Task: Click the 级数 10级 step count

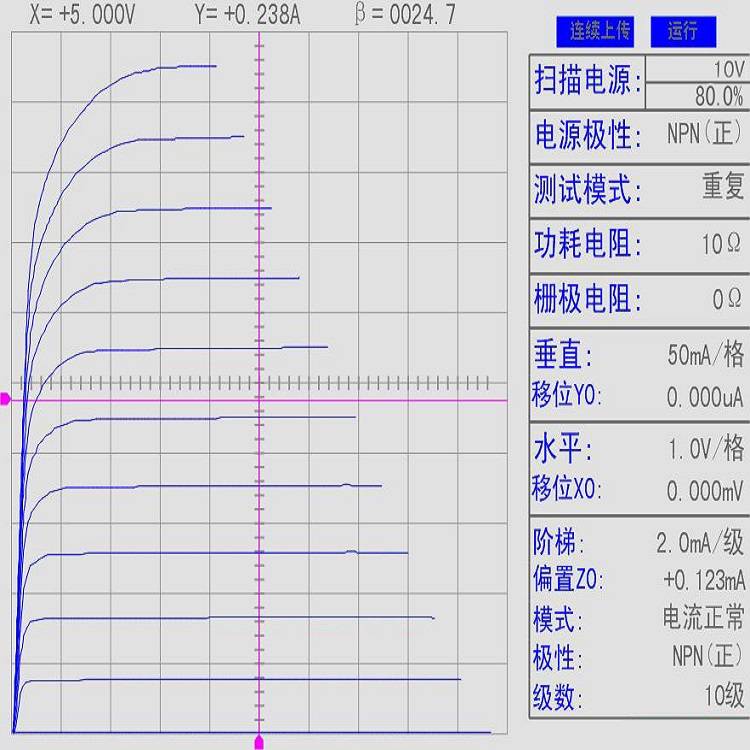Action: coord(723,696)
